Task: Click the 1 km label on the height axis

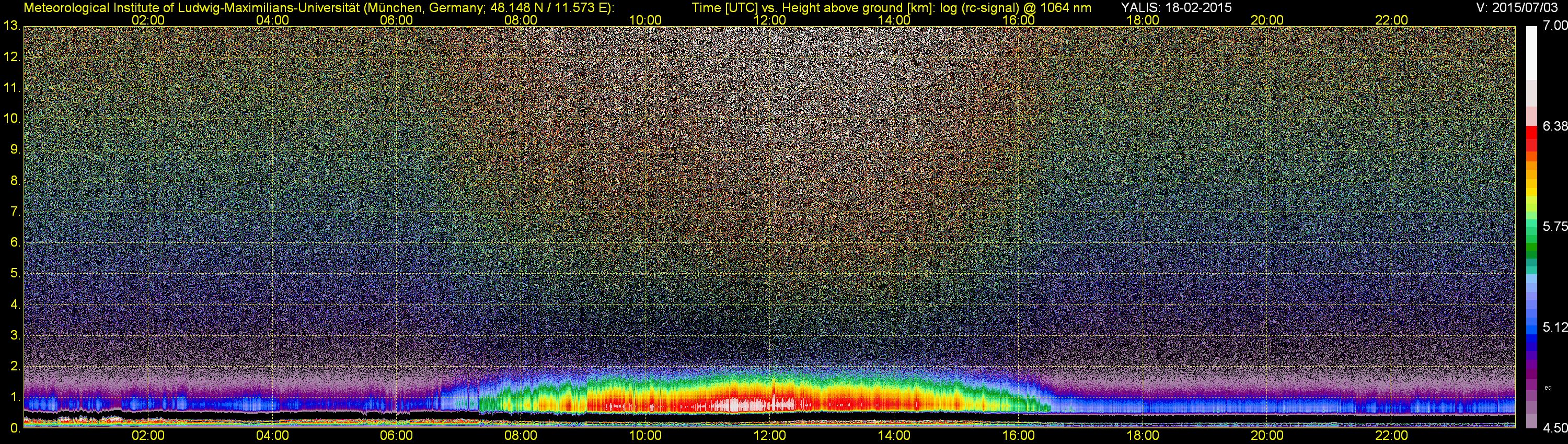Action: [15, 397]
